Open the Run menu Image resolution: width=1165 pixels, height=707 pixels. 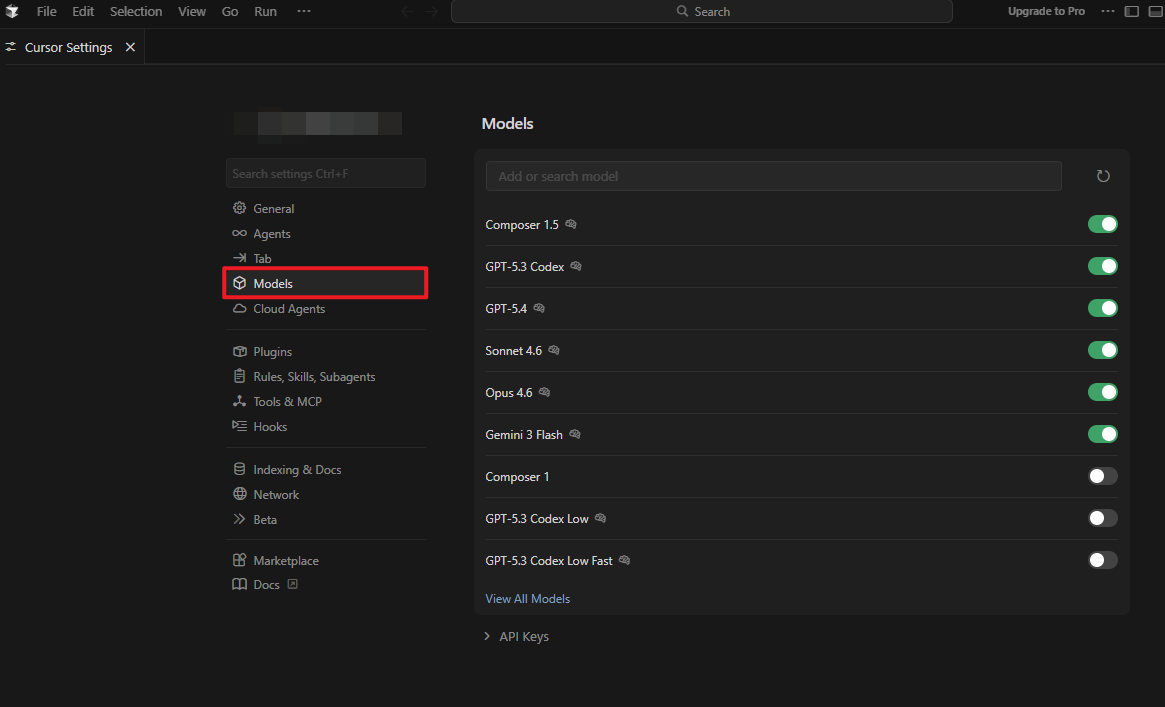coord(265,11)
